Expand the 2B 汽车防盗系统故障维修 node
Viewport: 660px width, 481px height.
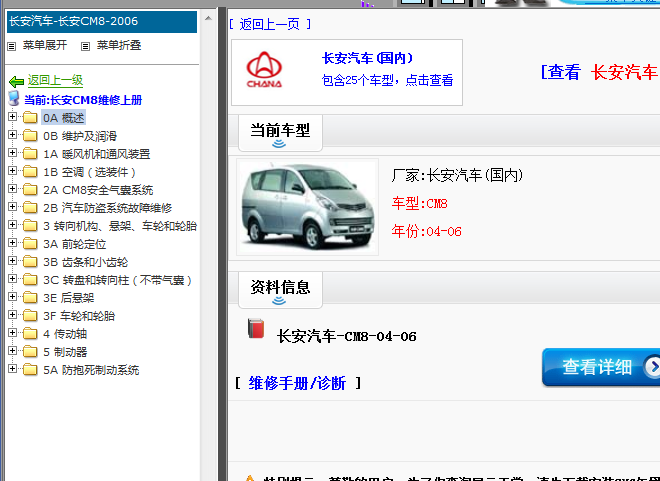click(13, 207)
